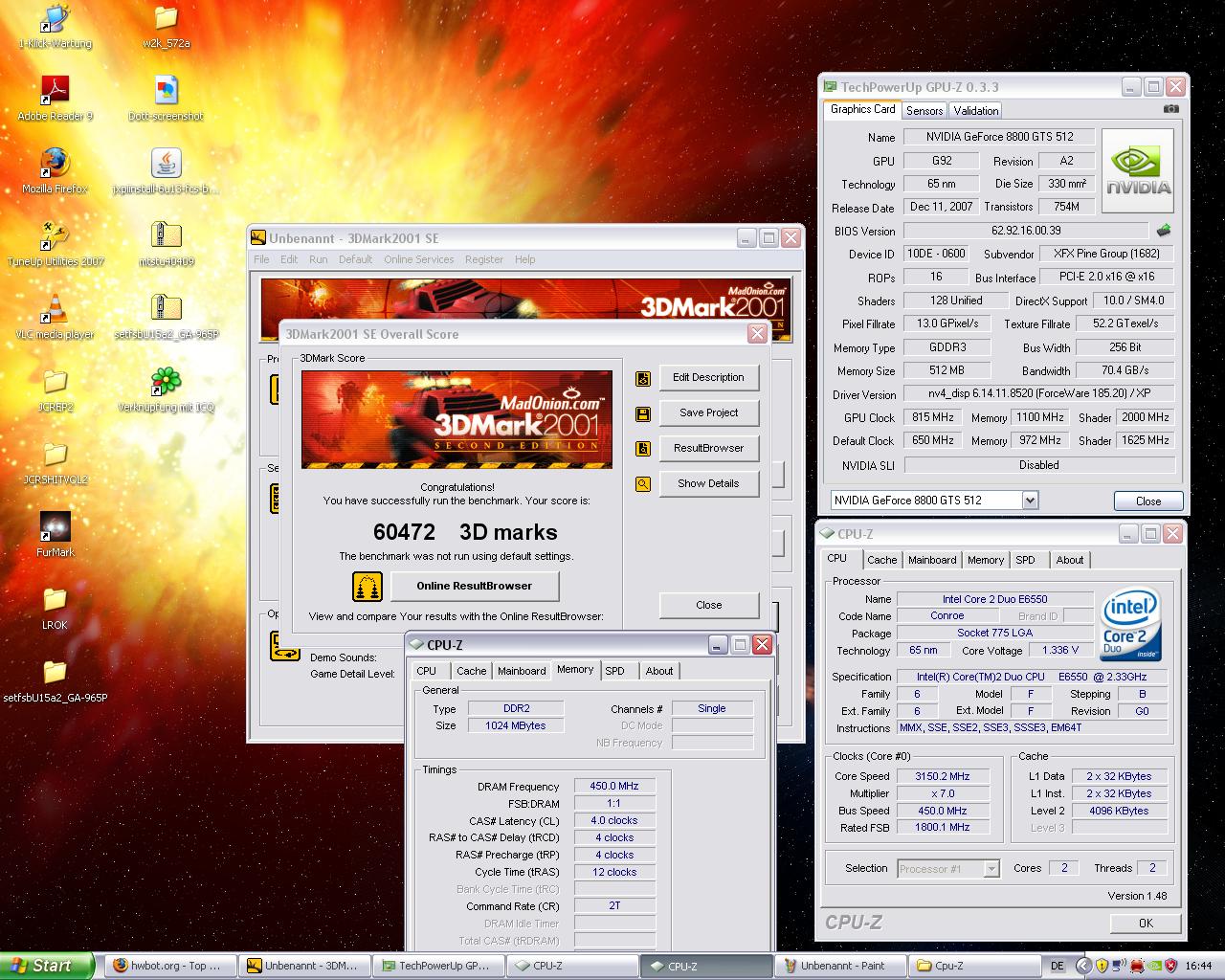Click the Save Project button
The width and height of the screenshot is (1225, 980).
point(708,412)
